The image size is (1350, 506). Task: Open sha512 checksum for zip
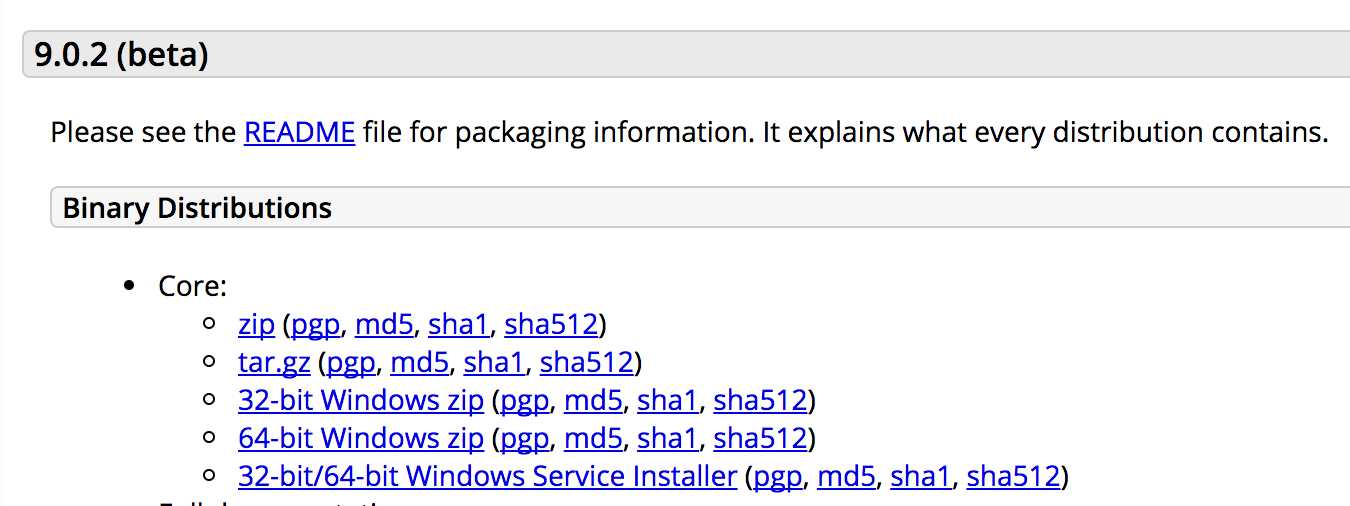(x=551, y=325)
